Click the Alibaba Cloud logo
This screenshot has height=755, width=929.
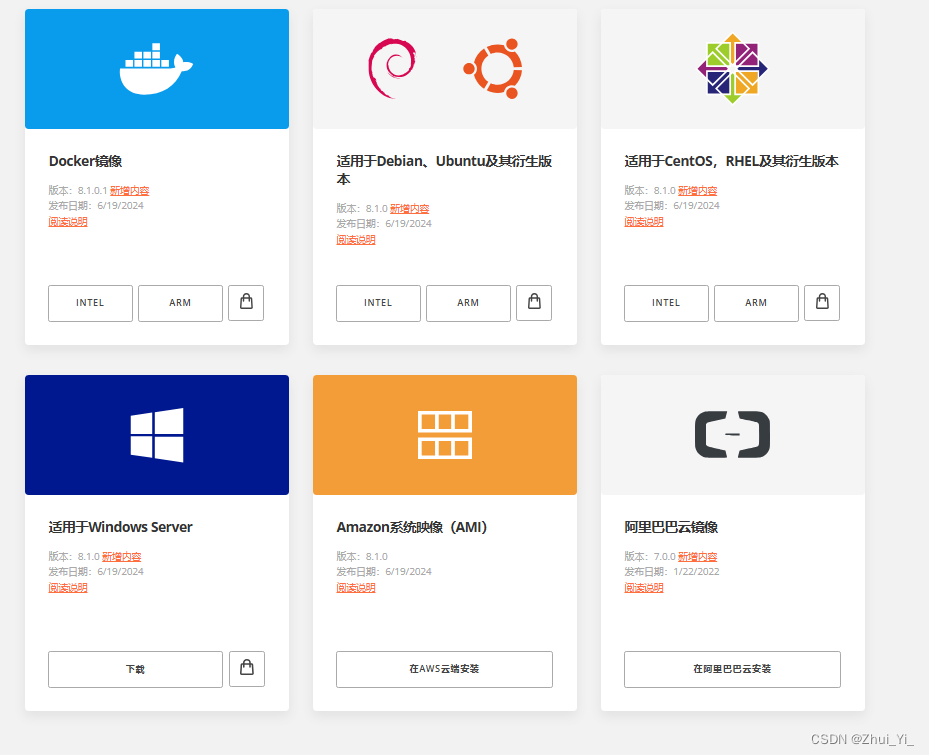tap(732, 434)
